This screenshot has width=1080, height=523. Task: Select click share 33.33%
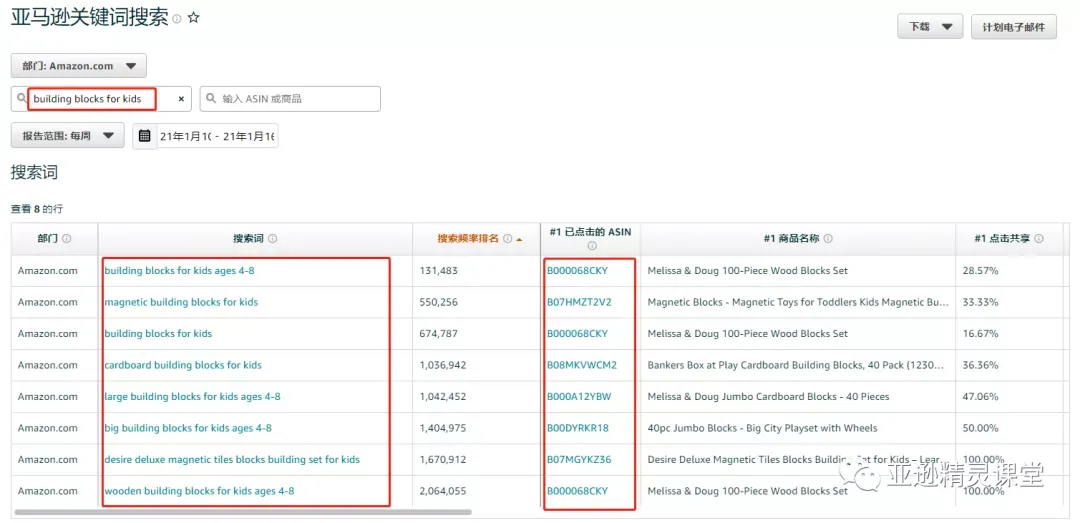pyautogui.click(x=981, y=302)
